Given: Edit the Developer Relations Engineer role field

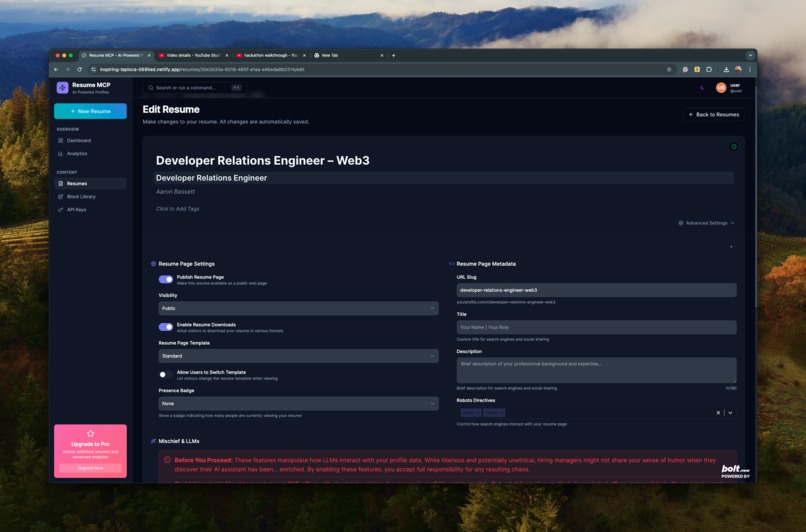Looking at the screenshot, I should click(444, 178).
